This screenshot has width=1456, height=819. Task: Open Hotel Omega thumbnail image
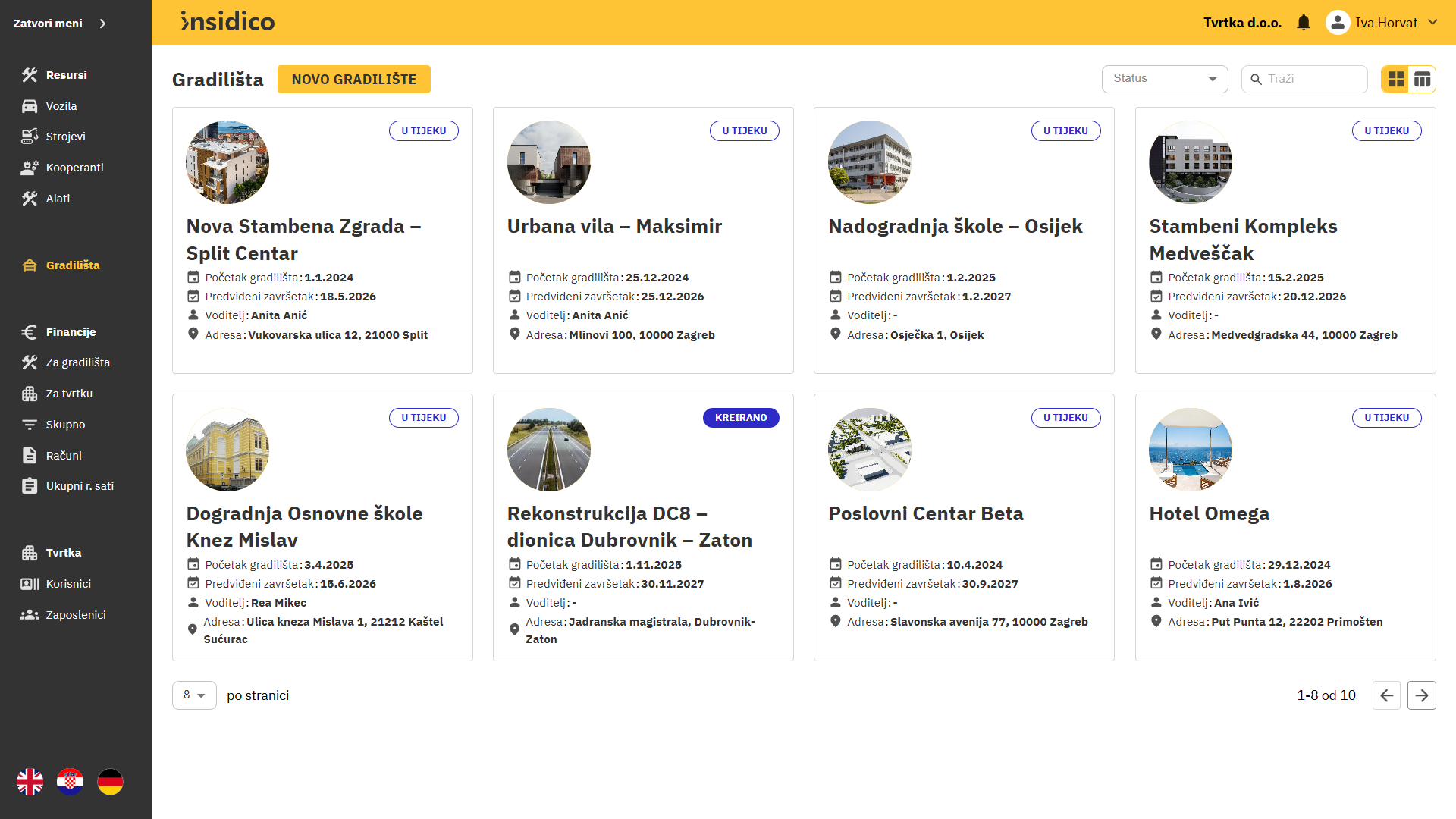1190,450
